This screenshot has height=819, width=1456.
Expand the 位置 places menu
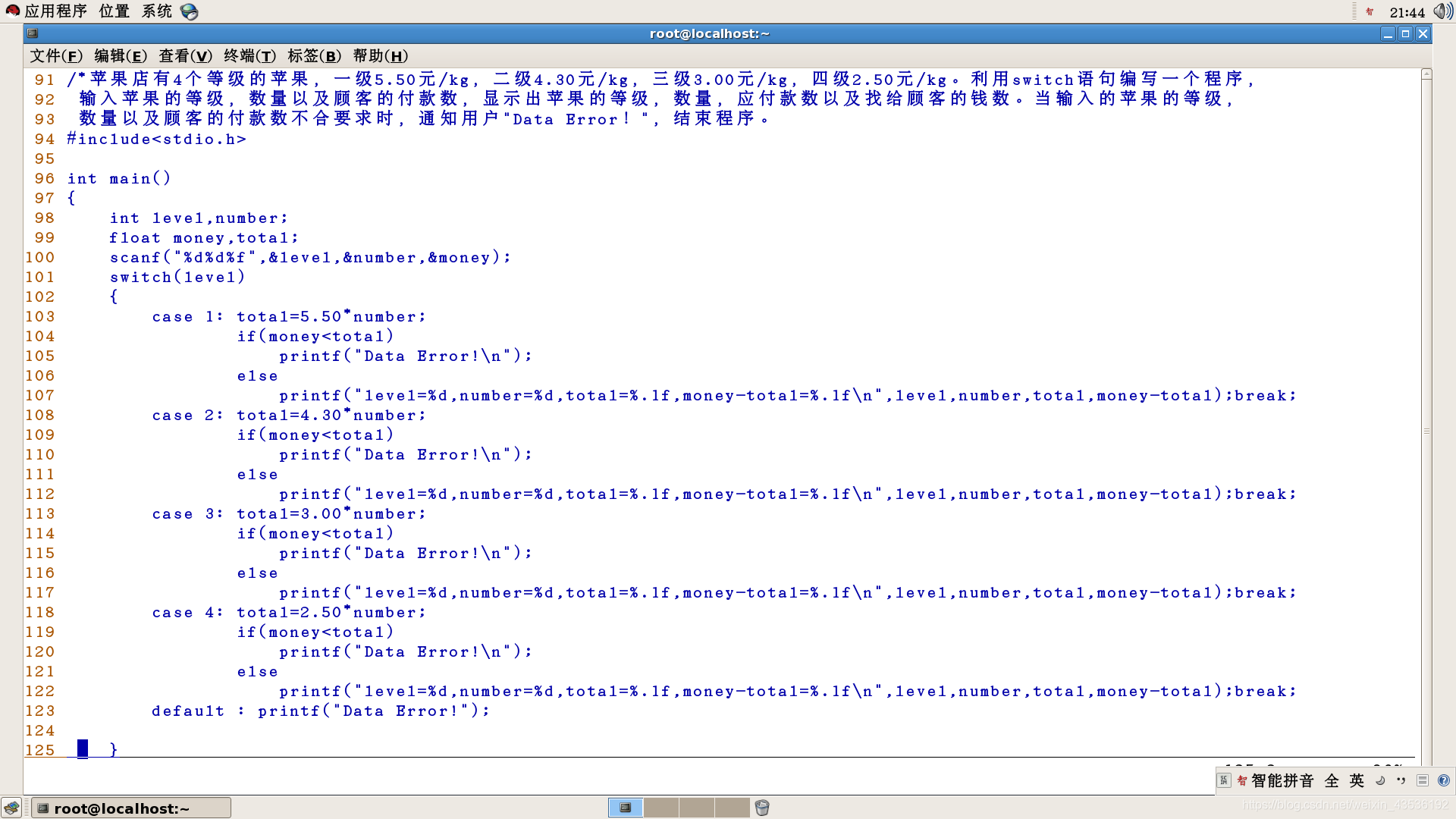[x=114, y=11]
